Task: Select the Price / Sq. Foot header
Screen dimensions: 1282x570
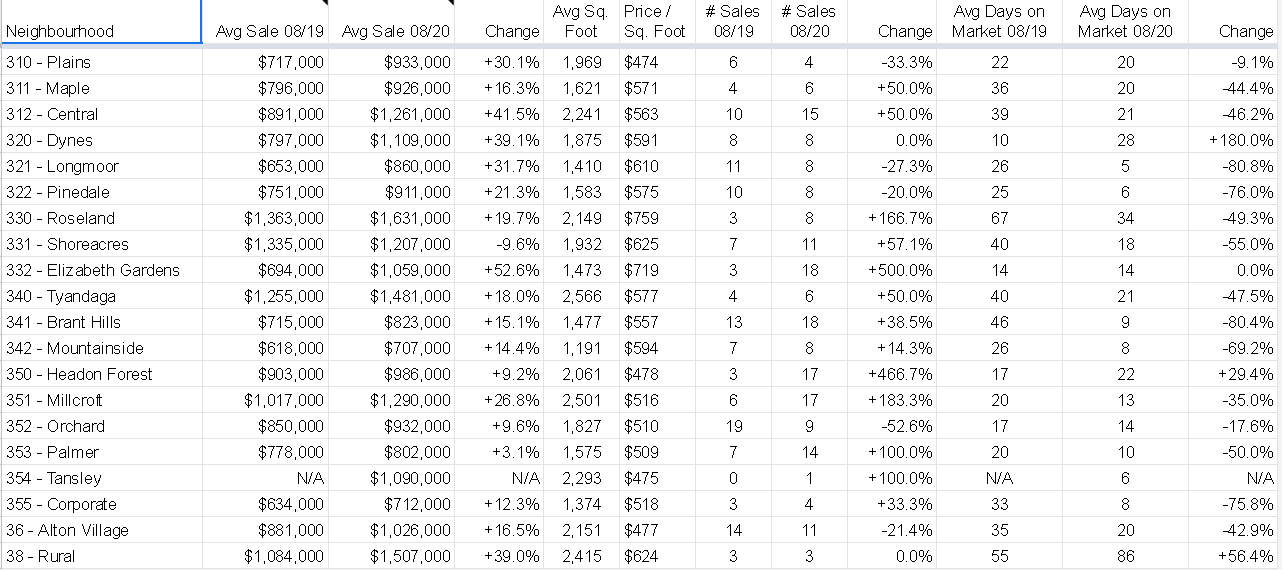Action: [x=655, y=22]
